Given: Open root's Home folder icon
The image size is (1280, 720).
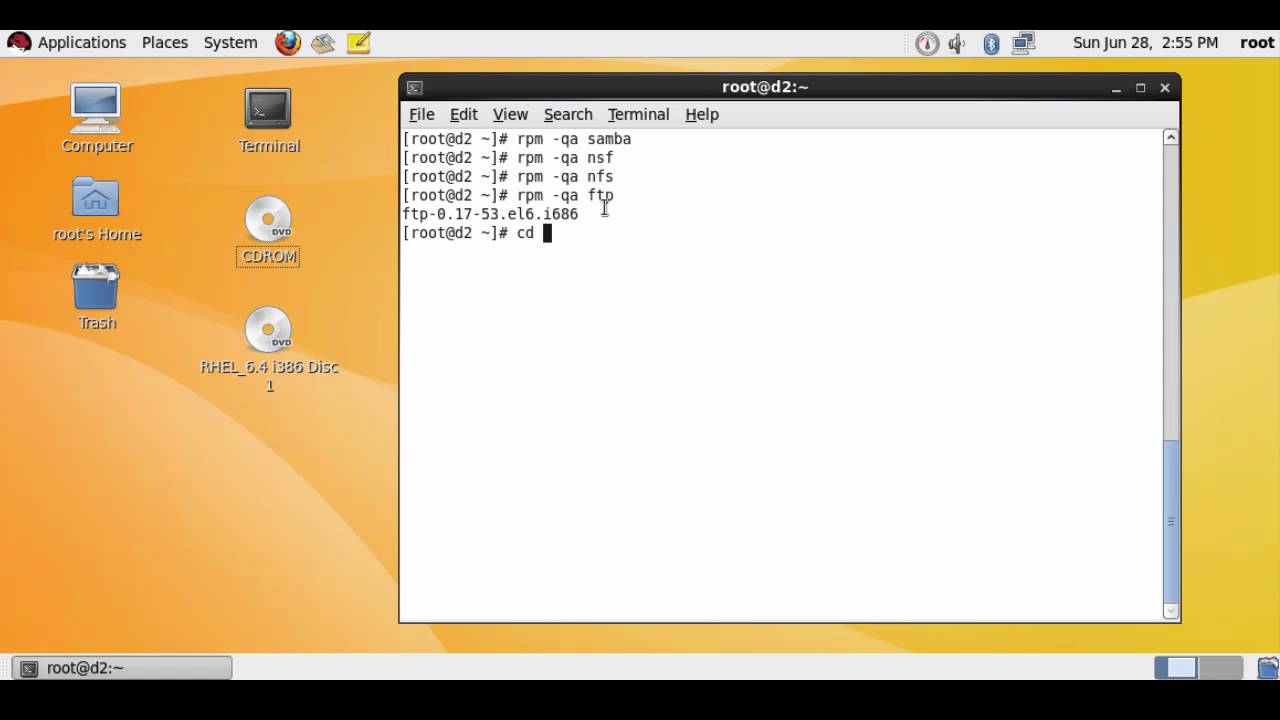Looking at the screenshot, I should click(96, 210).
